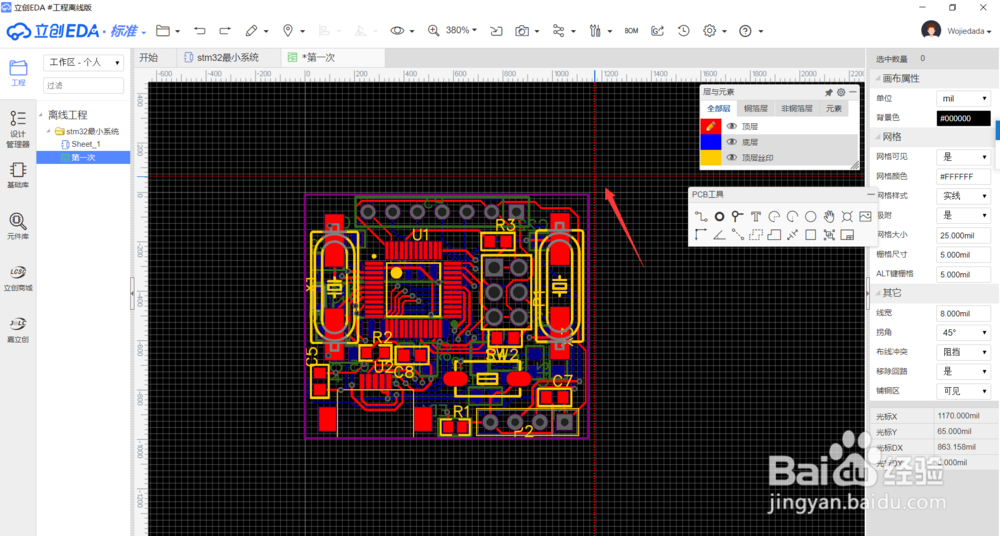The height and width of the screenshot is (536, 1000).
Task: Select the Track routing tool
Action: pos(701,216)
